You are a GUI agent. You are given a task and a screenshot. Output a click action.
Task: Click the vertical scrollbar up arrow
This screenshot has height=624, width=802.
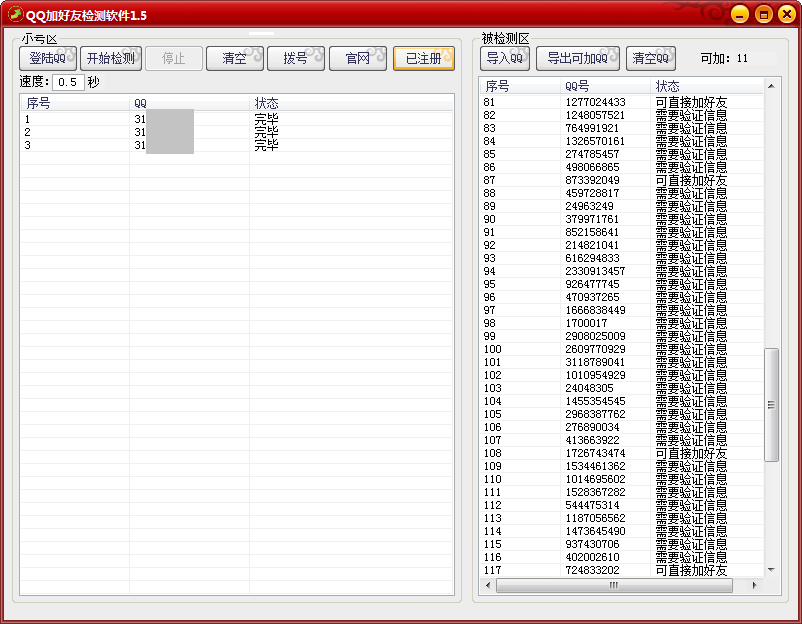[x=771, y=87]
